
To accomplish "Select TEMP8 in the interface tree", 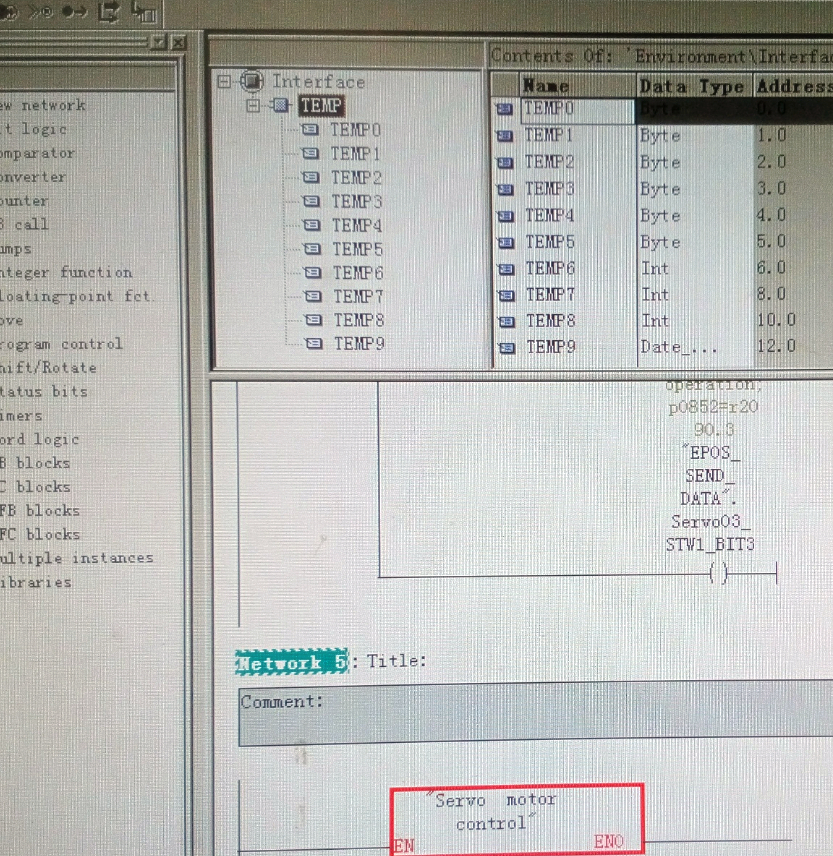I will pyautogui.click(x=359, y=320).
